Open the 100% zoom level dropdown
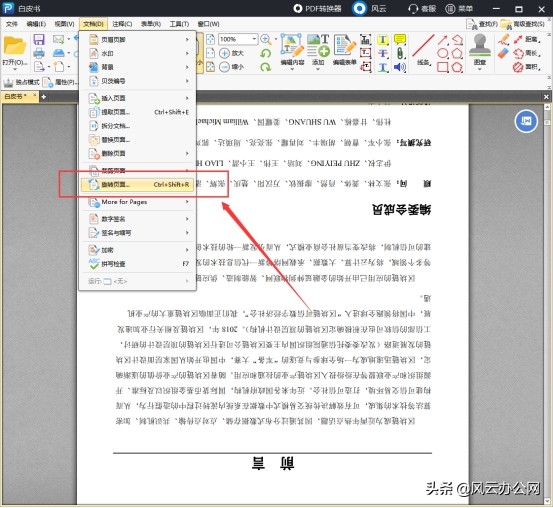The width and height of the screenshot is (553, 508). point(254,39)
